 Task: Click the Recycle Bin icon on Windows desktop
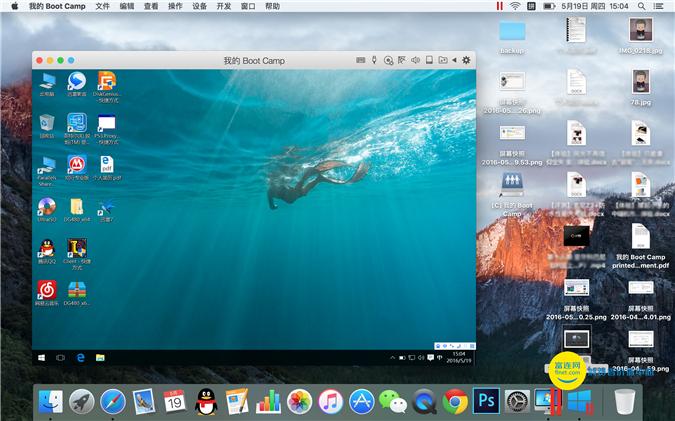(x=46, y=125)
